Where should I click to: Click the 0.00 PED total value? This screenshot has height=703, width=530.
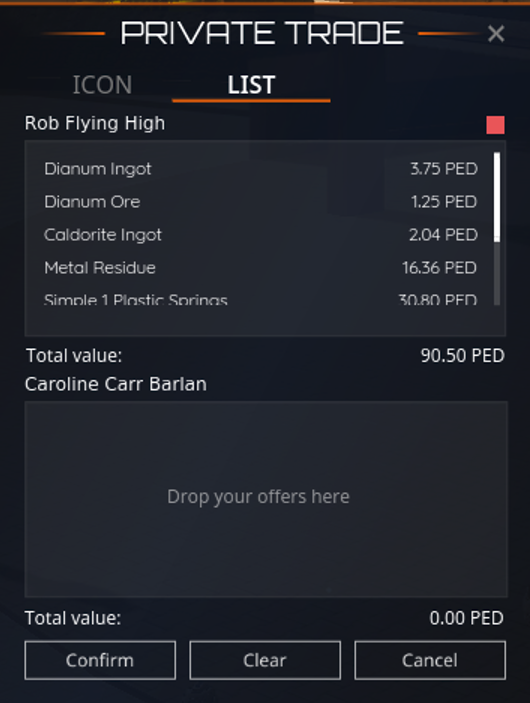click(466, 618)
